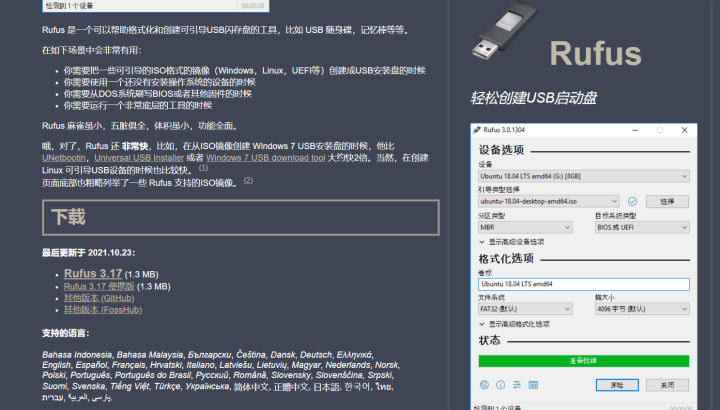Click the checksum checkmark icon beside ISO
This screenshot has height=410, width=720.
(x=632, y=201)
